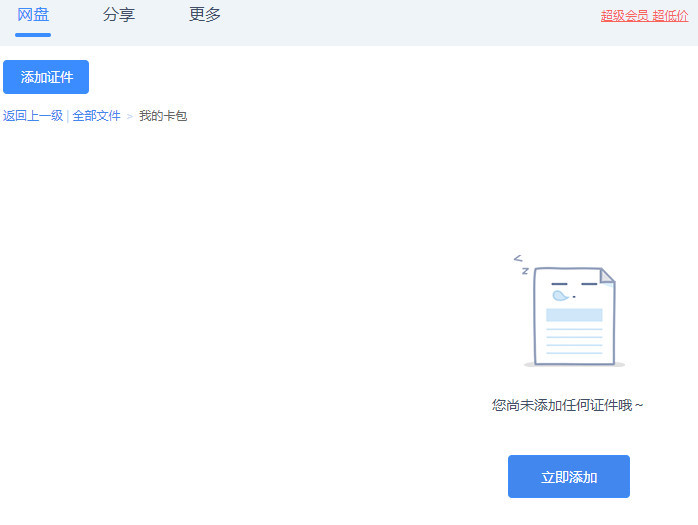Click the closed eyes on document icon
This screenshot has height=525, width=698.
(574, 284)
